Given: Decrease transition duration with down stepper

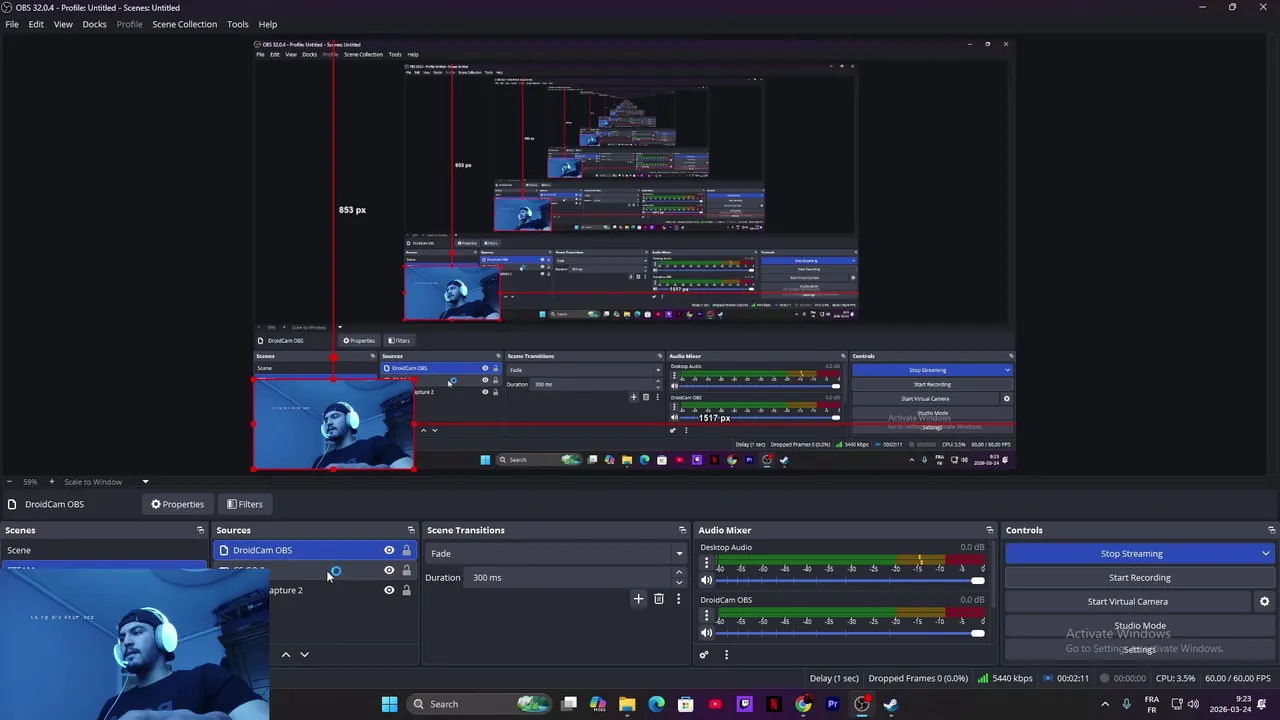Looking at the screenshot, I should (x=679, y=582).
